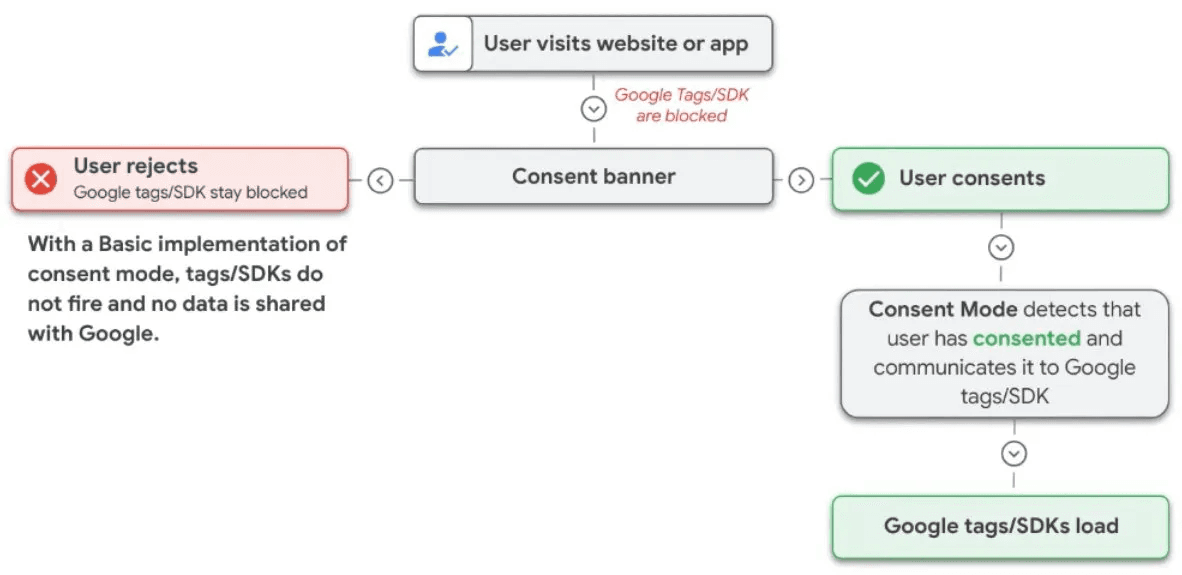Click the User rejects box
Screen dimensions: 1182x575
point(180,179)
